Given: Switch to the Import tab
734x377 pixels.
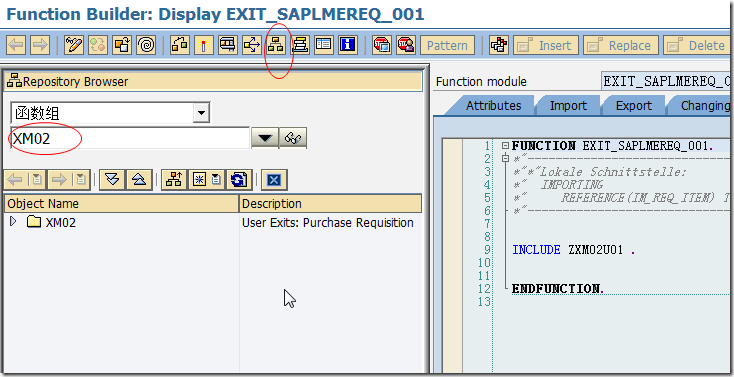Looking at the screenshot, I should click(x=568, y=106).
